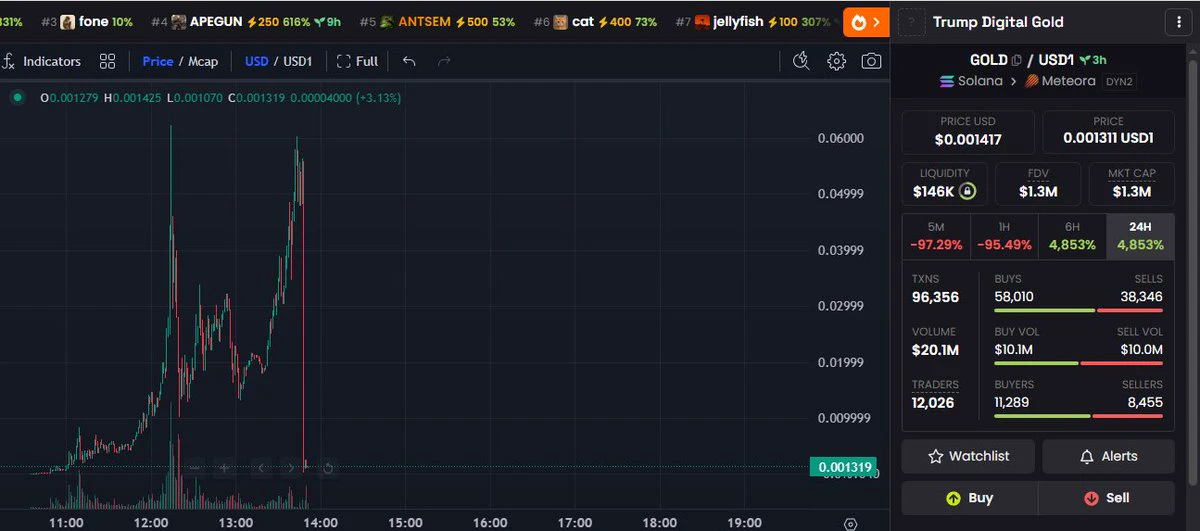This screenshot has width=1200, height=531.
Task: Move chart left with arrow control
Action: coord(262,467)
